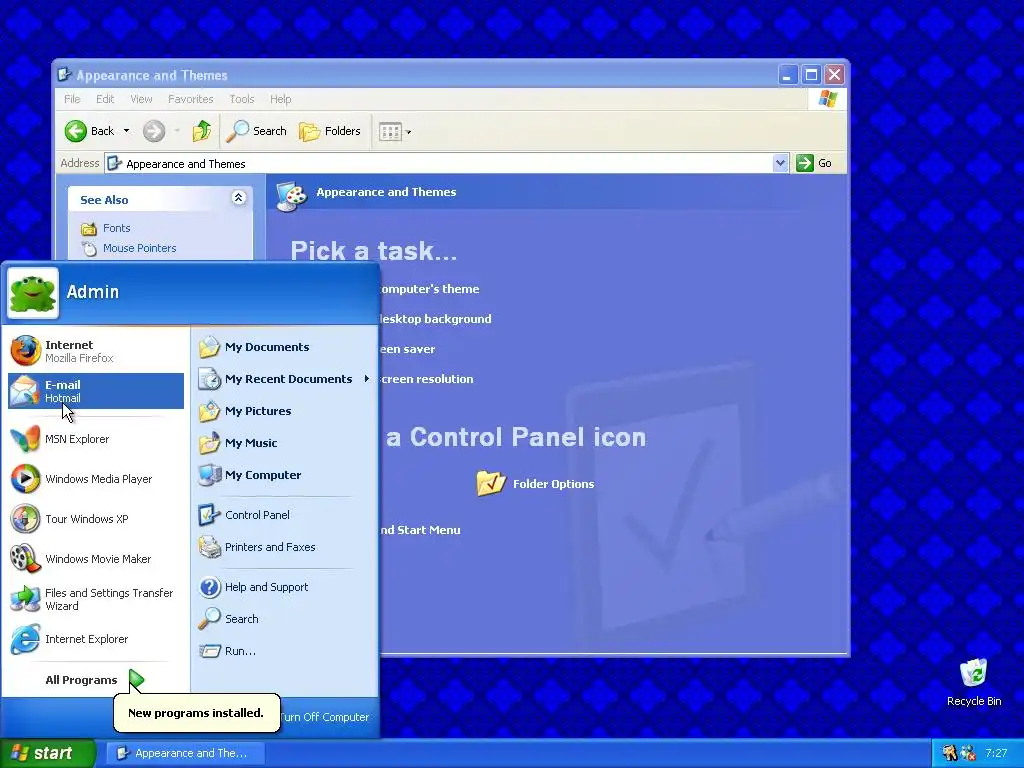Expand My Recent Documents submenu

coord(284,379)
